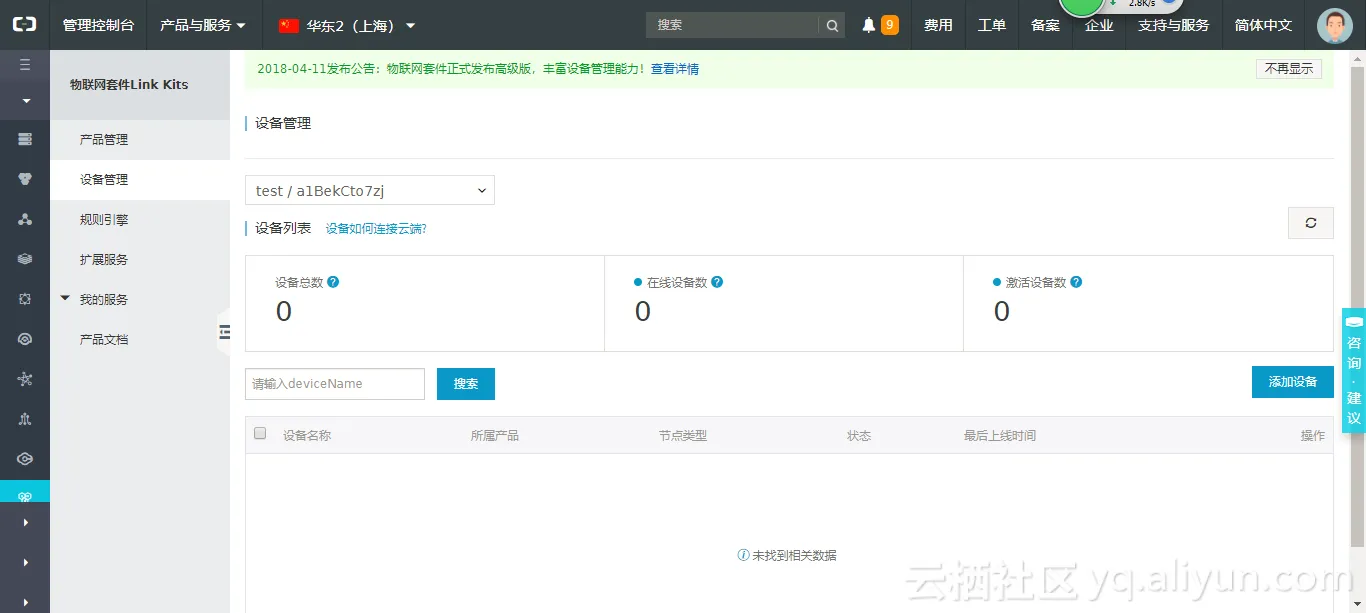Open the 华东2（上海）region selector

point(347,25)
